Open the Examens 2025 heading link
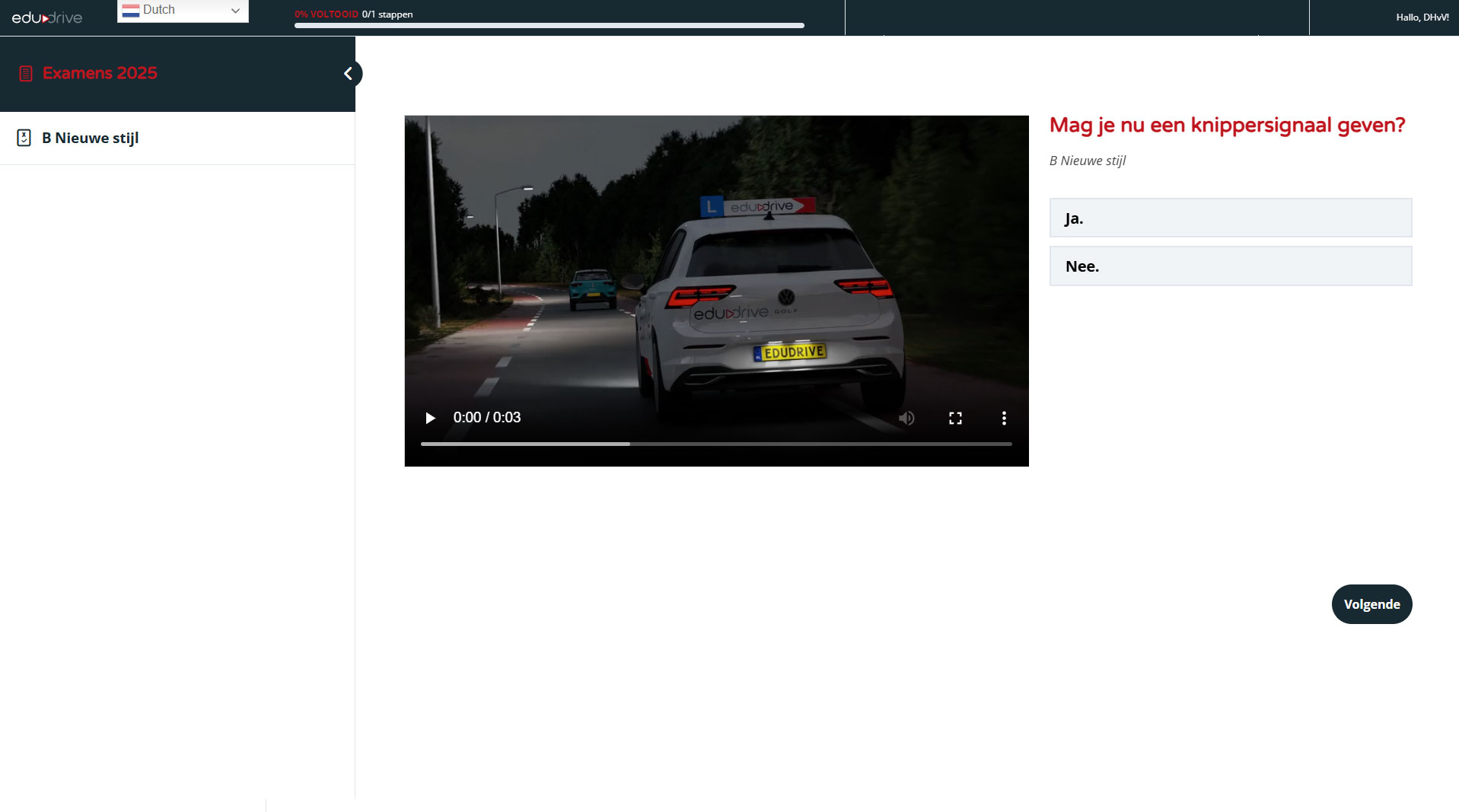Viewport: 1459px width, 812px height. tap(100, 73)
